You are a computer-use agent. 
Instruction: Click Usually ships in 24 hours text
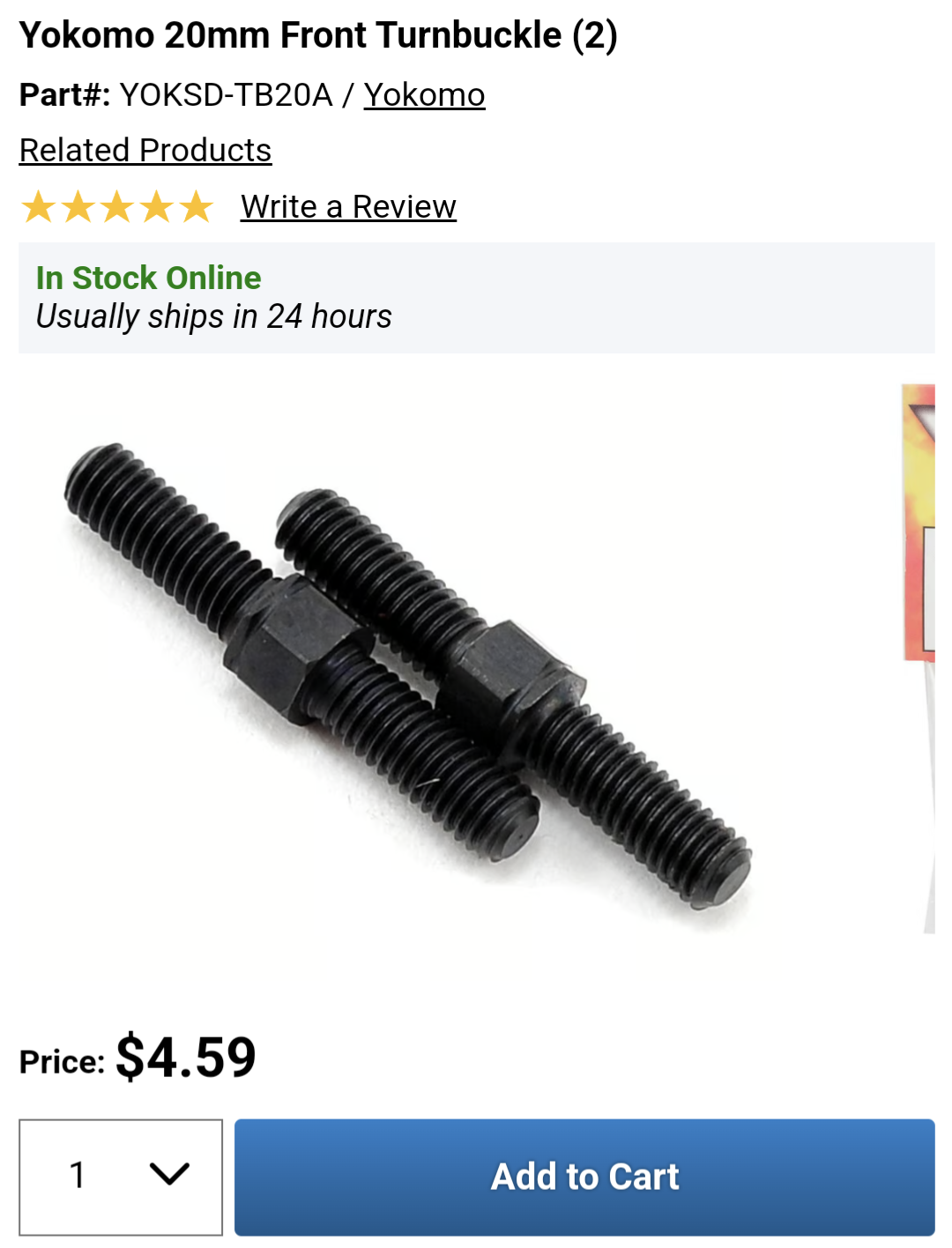(213, 316)
